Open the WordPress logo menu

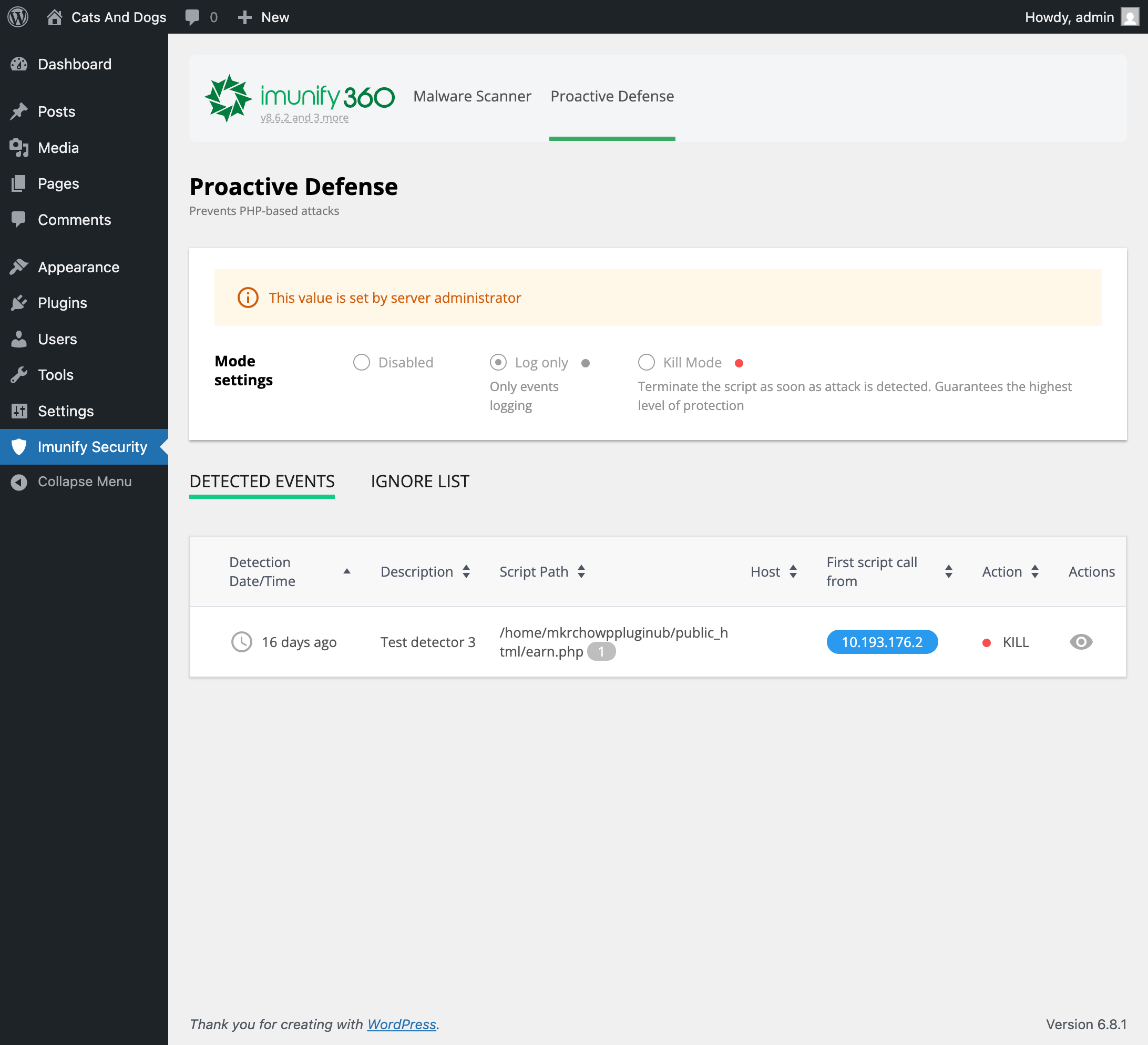[17, 17]
